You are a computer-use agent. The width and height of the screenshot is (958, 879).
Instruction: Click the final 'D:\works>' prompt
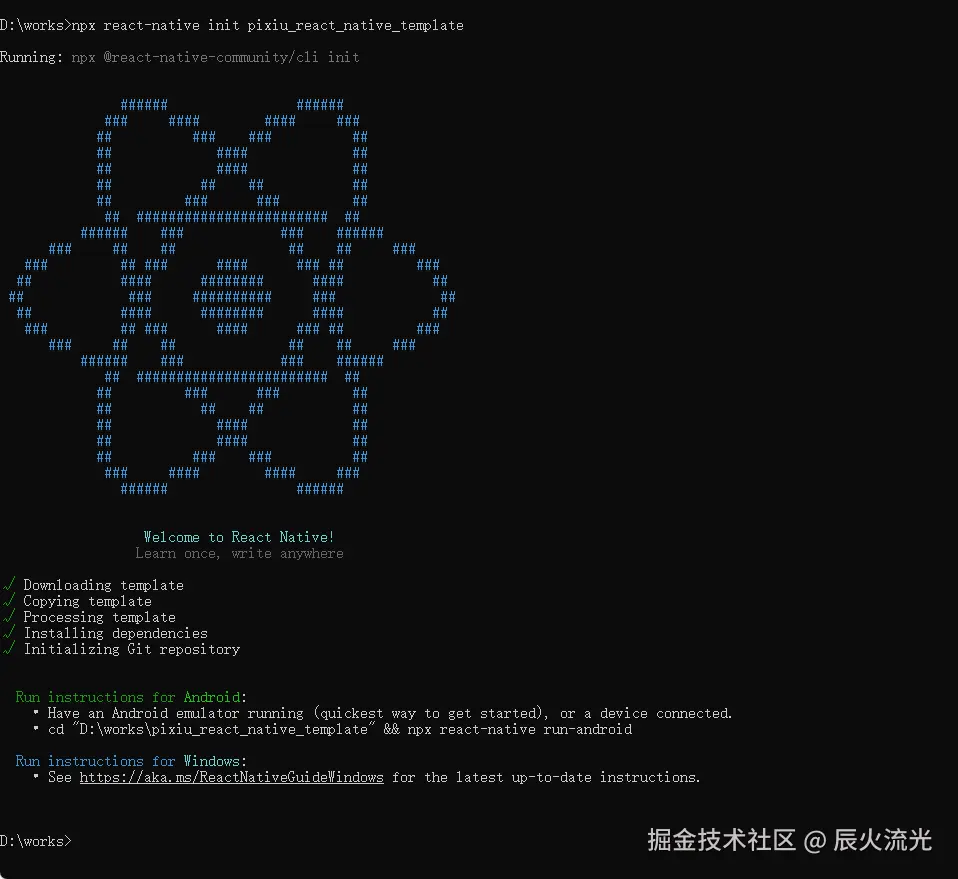[x=35, y=841]
